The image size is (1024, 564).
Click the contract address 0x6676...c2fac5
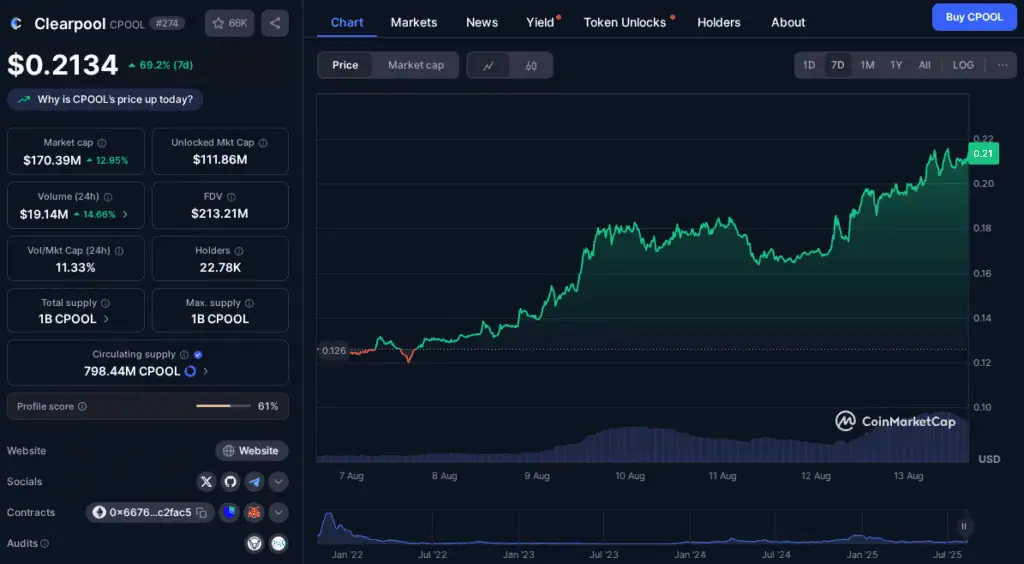150,512
